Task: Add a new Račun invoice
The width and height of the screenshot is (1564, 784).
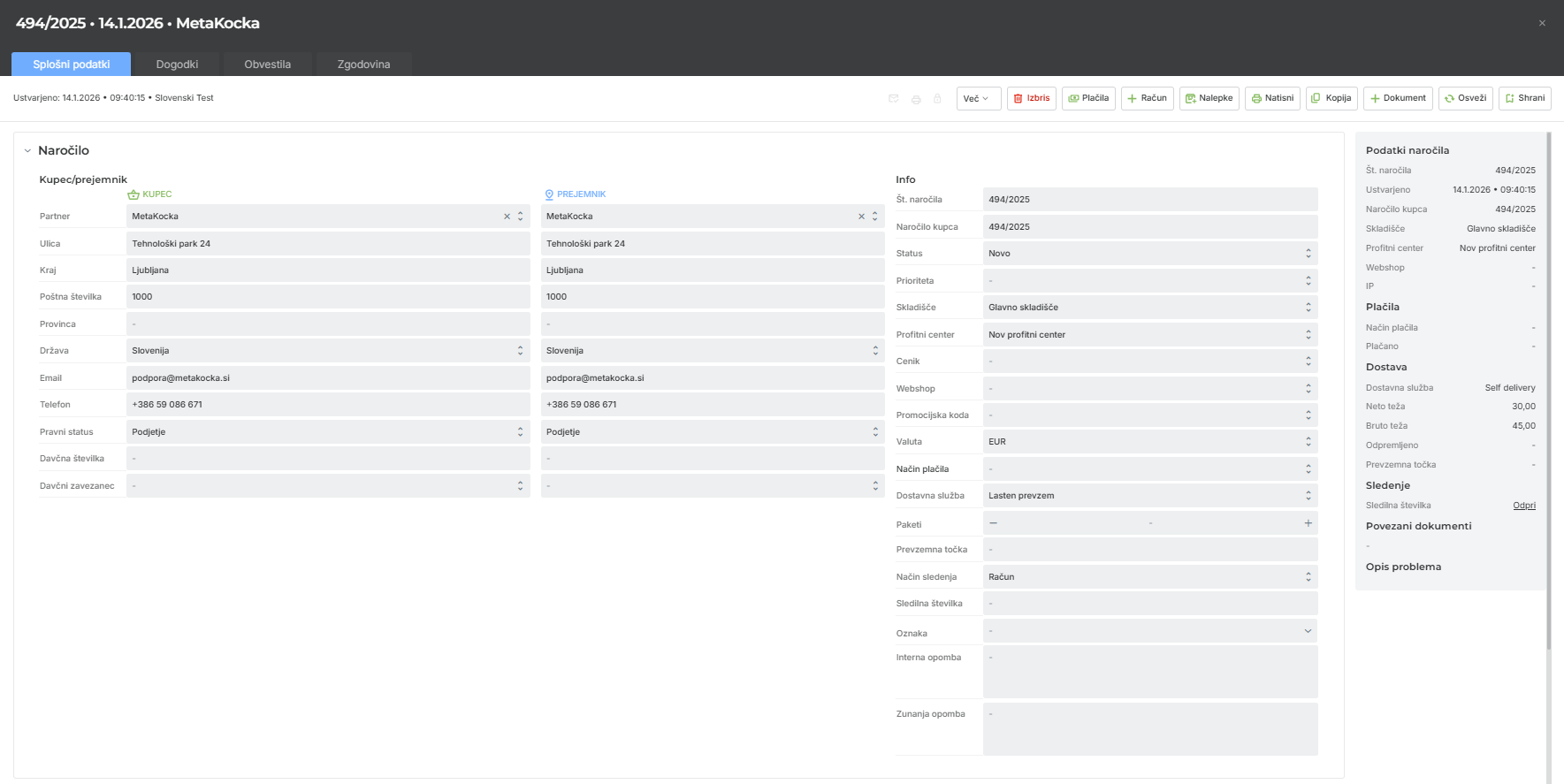Action: (1147, 98)
